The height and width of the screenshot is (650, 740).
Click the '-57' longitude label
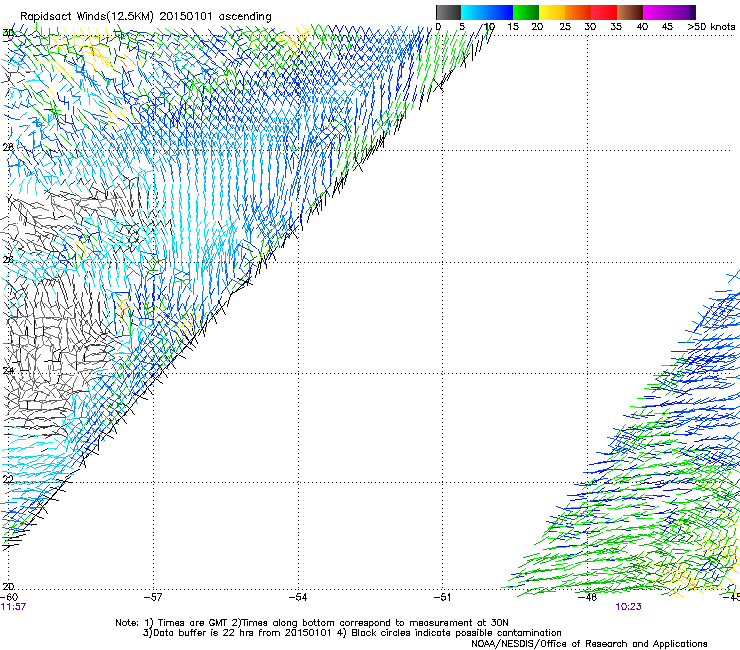tap(153, 597)
